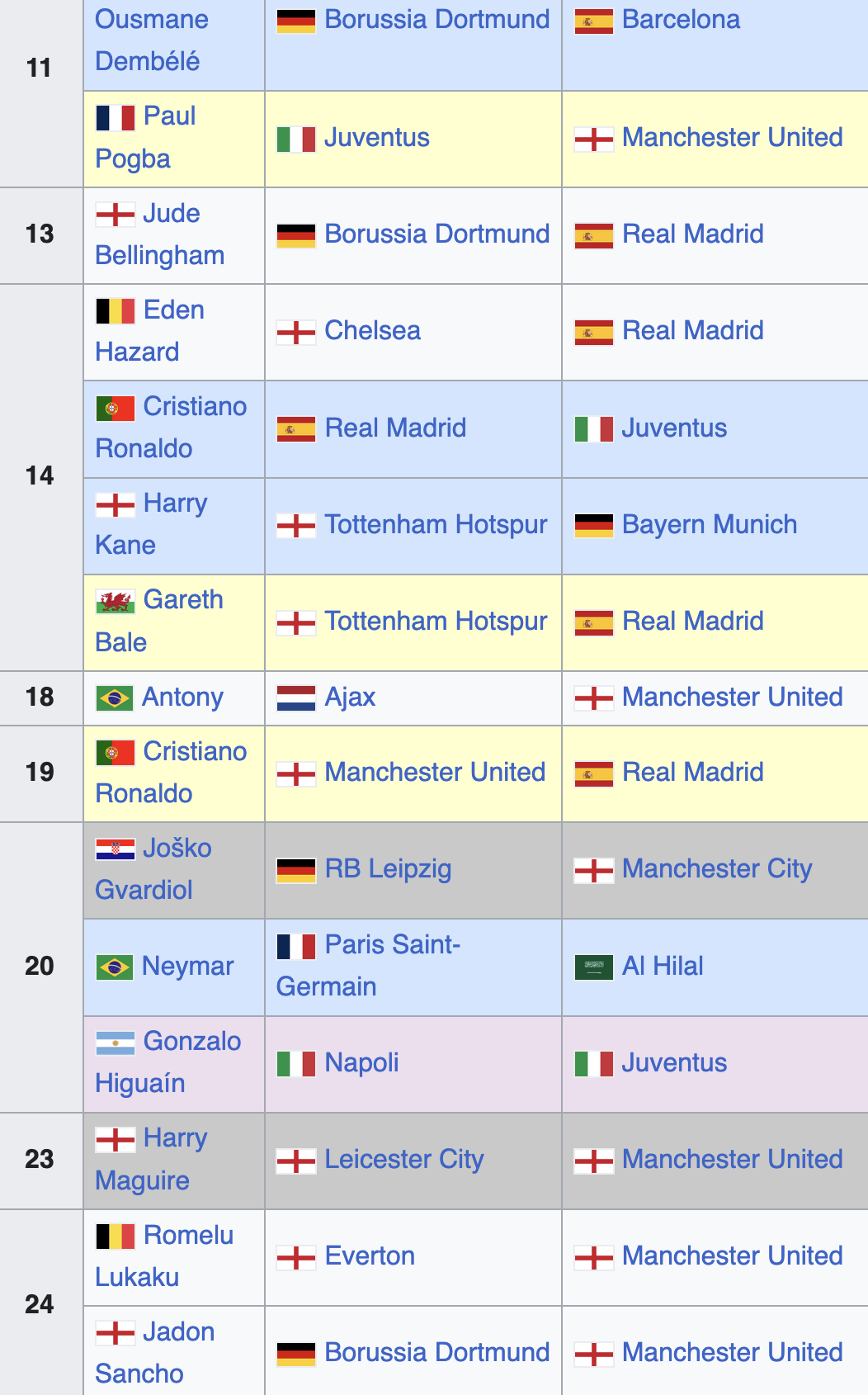Screen dimensions: 868x1395
Task: Click the Argentine flag beside Gonzalo Higuaín
Action: (x=115, y=1043)
